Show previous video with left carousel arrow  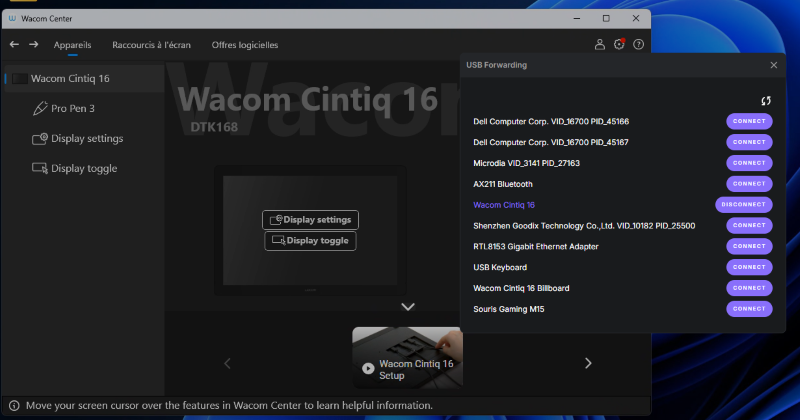coord(228,363)
